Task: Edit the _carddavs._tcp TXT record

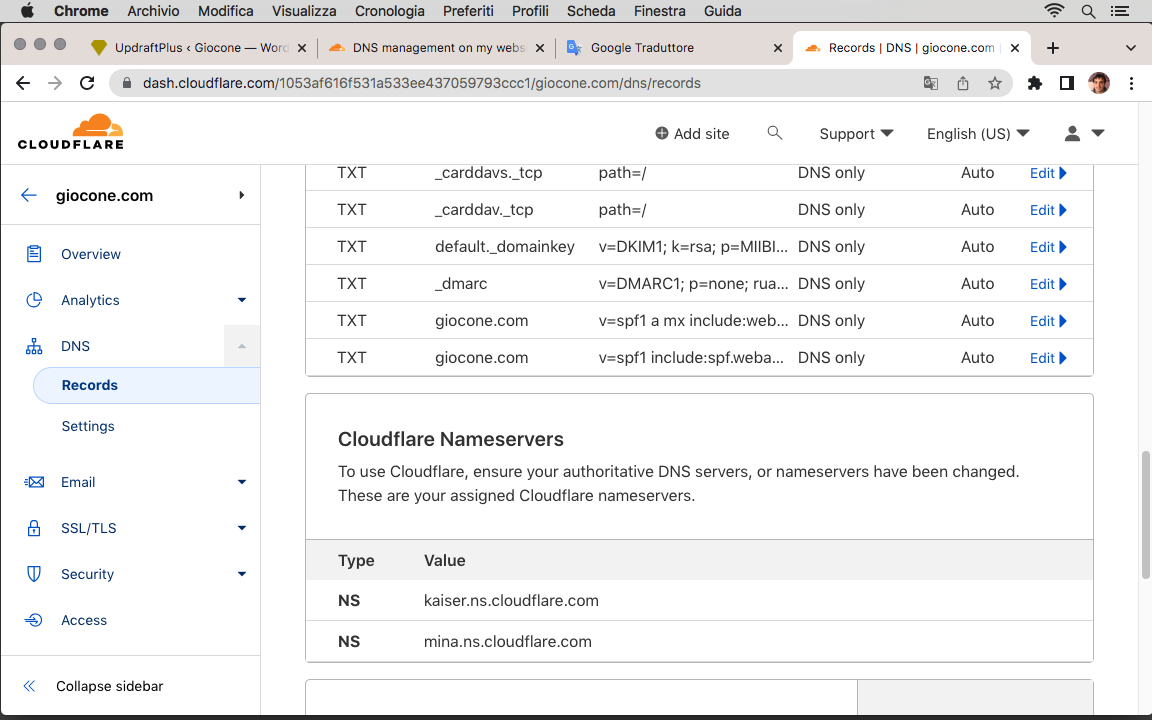Action: [1048, 173]
